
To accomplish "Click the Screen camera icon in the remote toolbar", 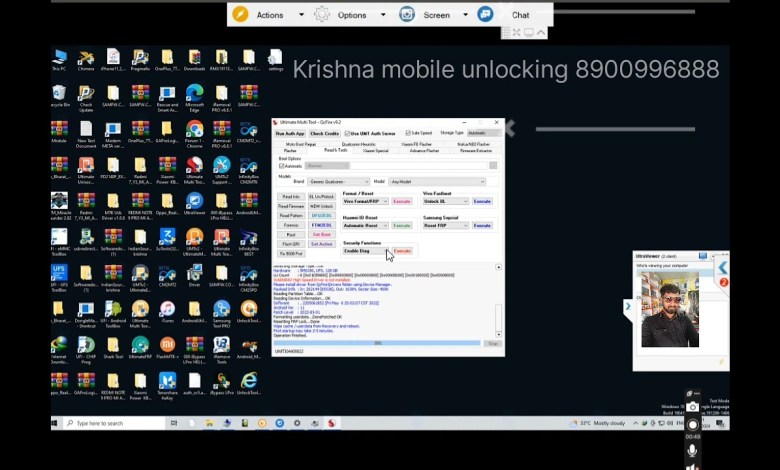I will [407, 14].
